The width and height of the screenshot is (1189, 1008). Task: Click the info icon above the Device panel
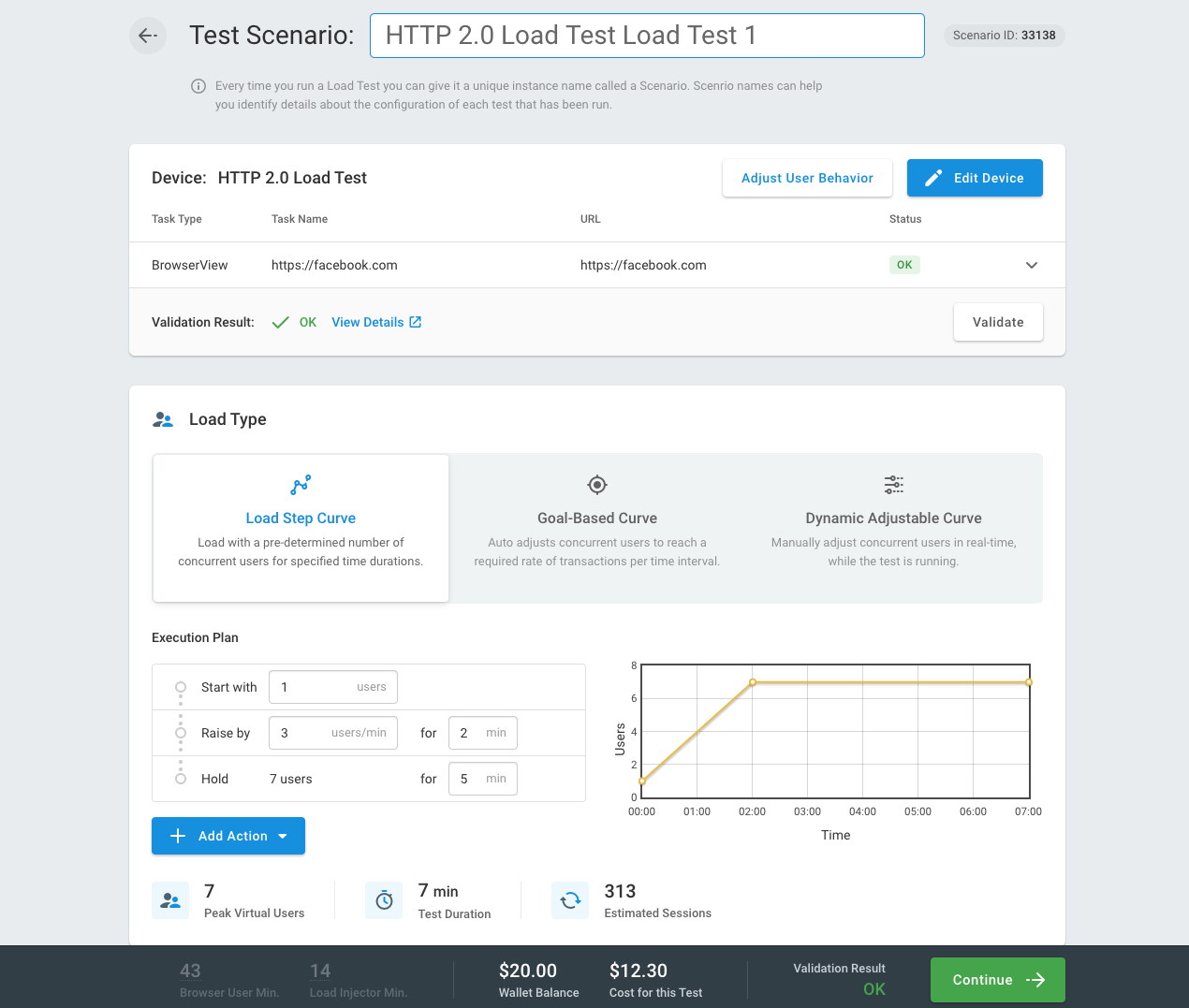198,85
